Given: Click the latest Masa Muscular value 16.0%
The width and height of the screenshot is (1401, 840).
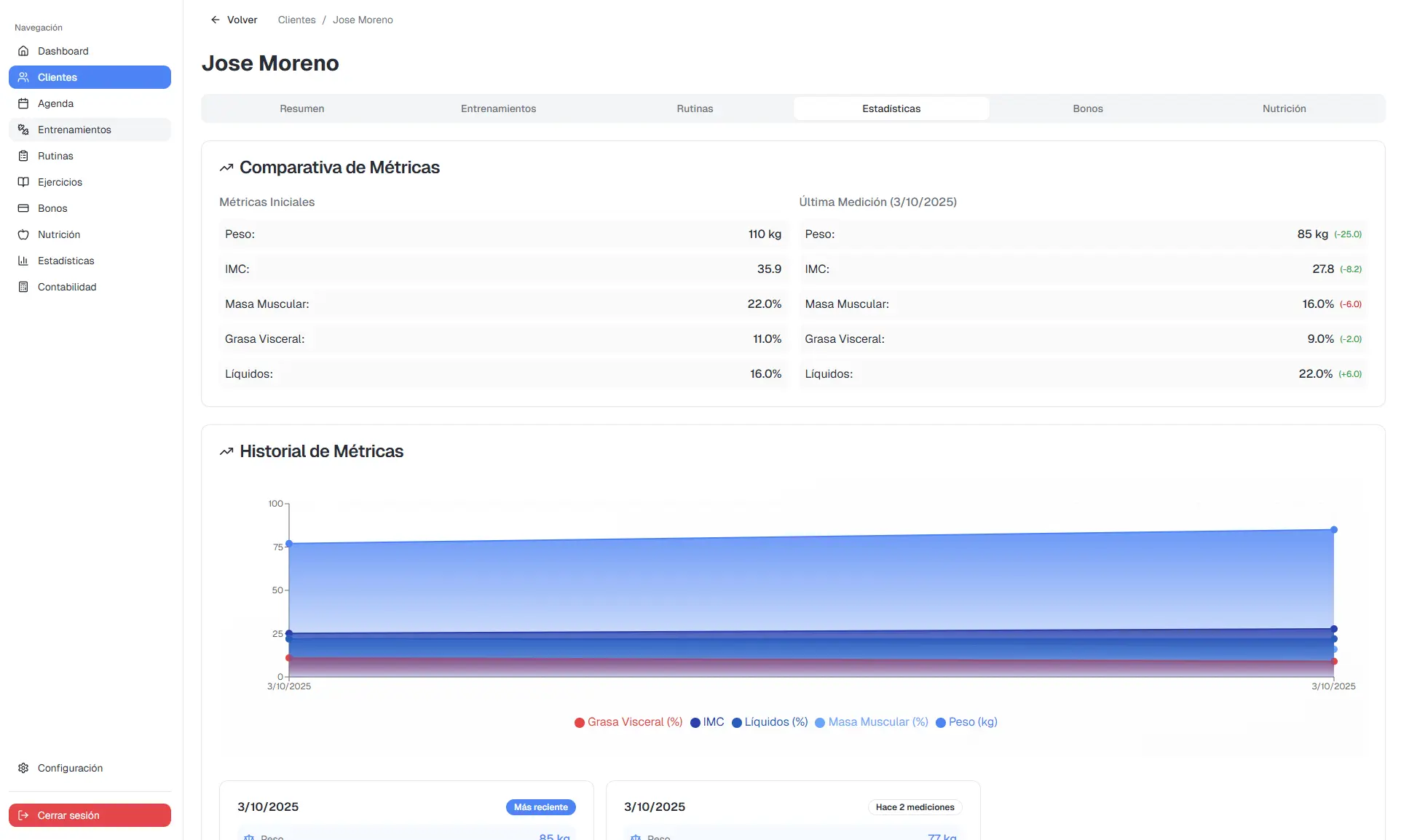Looking at the screenshot, I should click(x=1318, y=304).
